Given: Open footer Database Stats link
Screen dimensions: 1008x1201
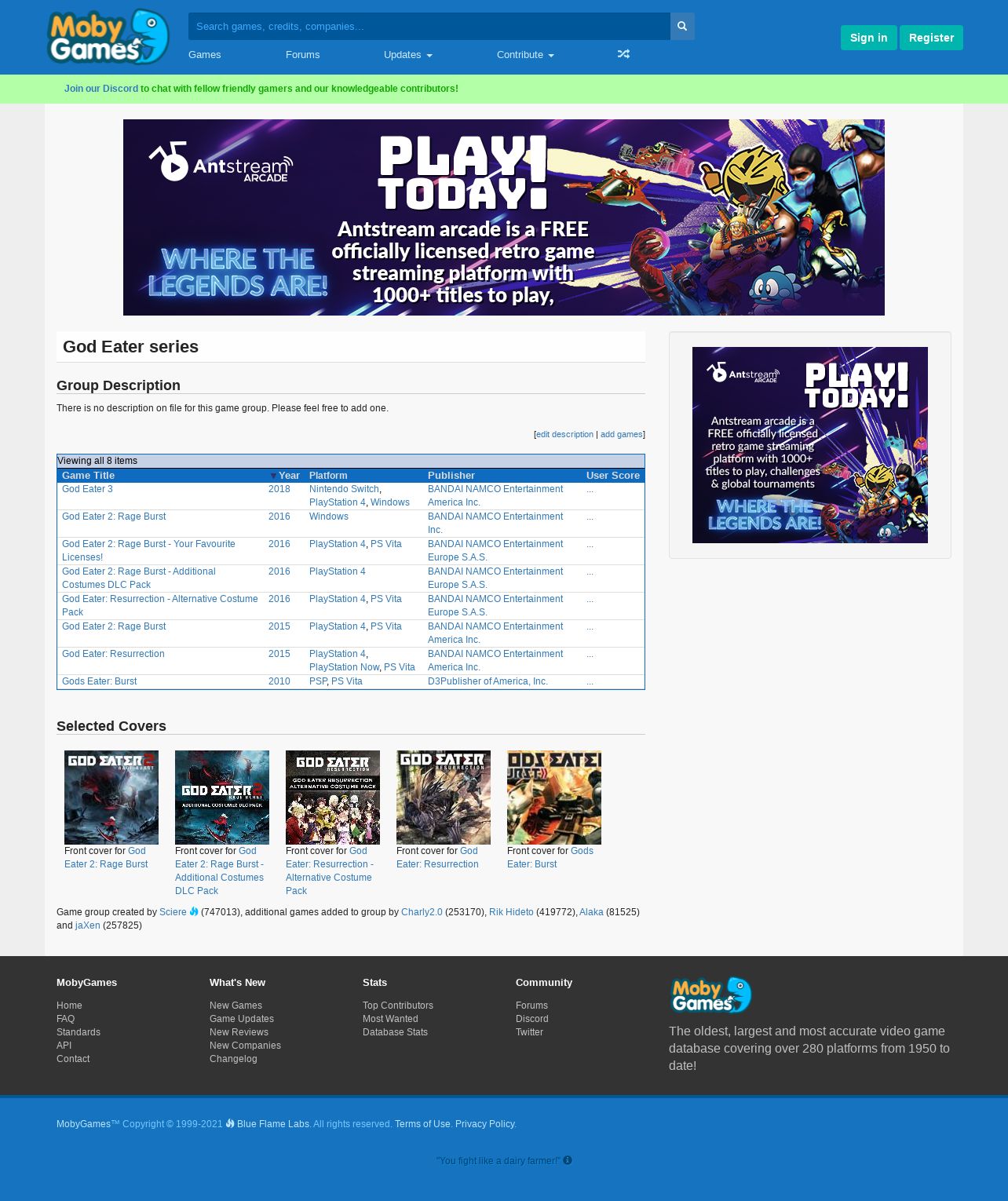Looking at the screenshot, I should click(x=395, y=1032).
